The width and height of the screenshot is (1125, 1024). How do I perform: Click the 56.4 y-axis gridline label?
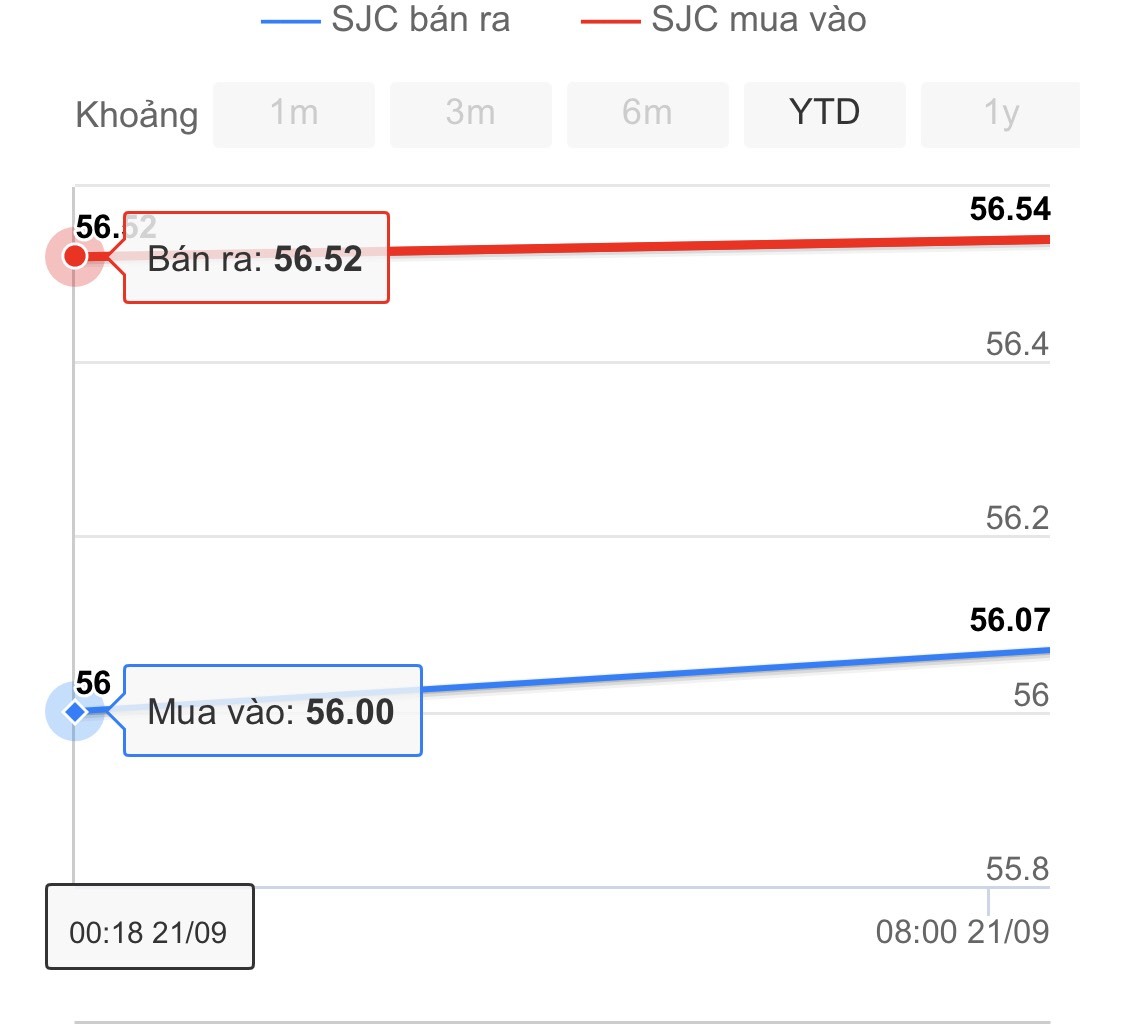pos(1017,344)
